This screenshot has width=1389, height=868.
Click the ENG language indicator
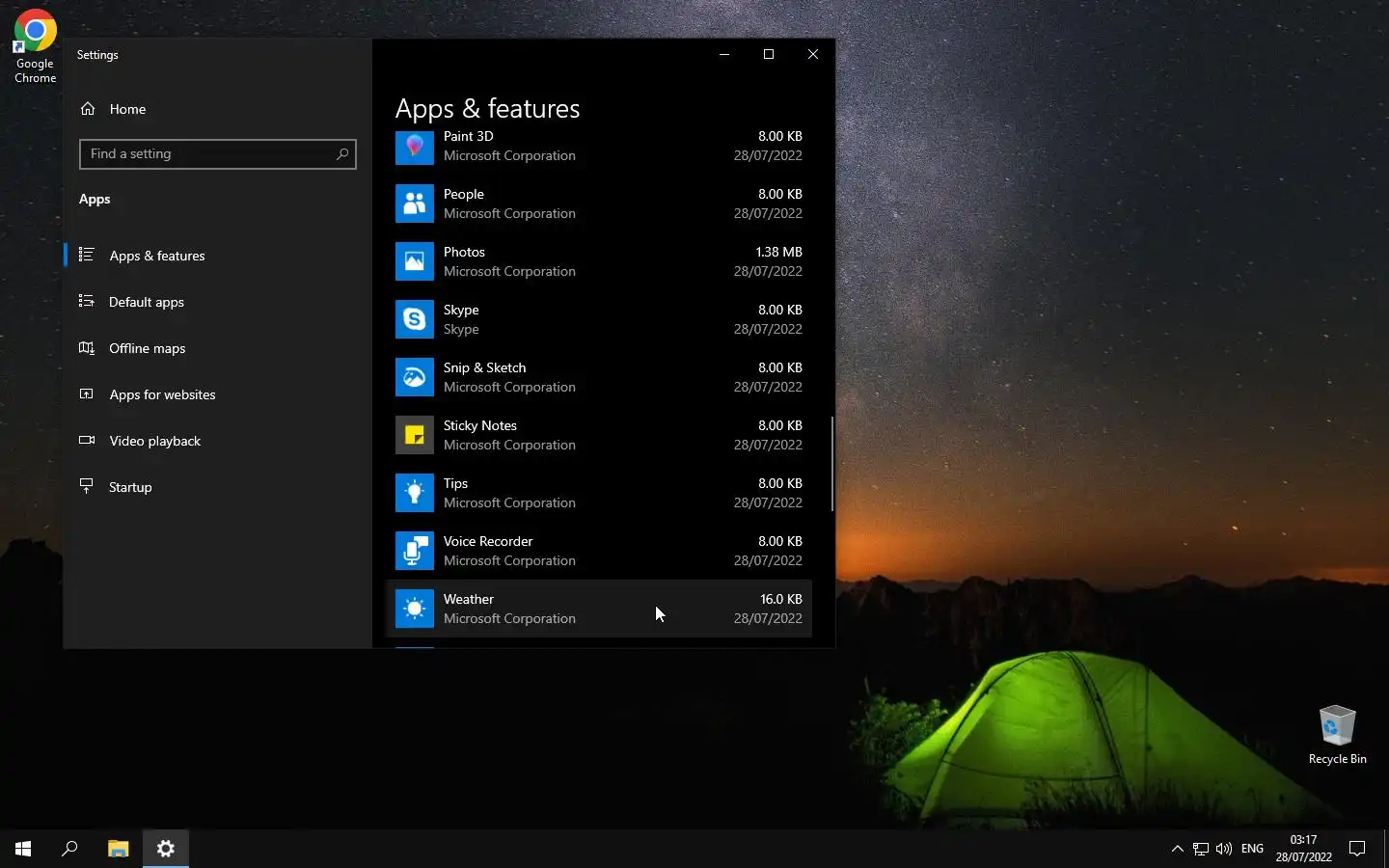coord(1252,849)
